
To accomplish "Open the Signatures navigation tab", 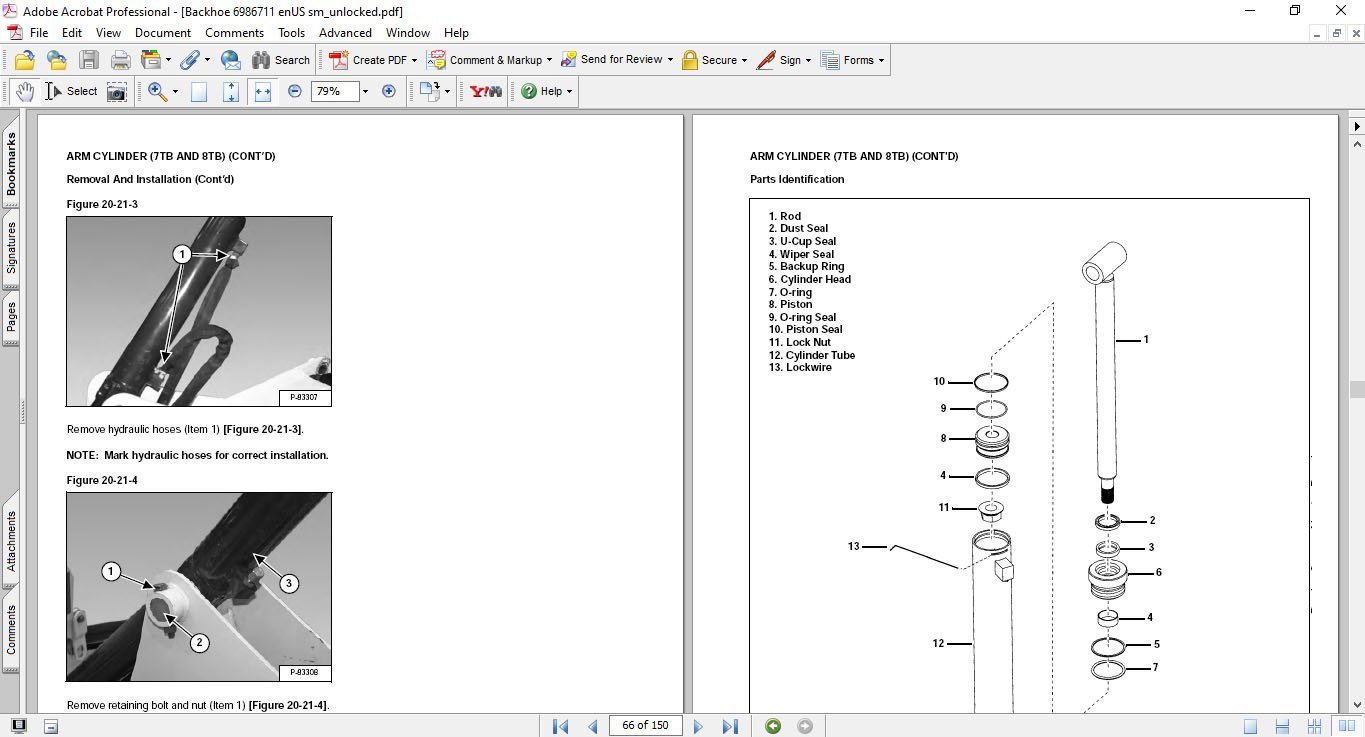I will pos(11,248).
